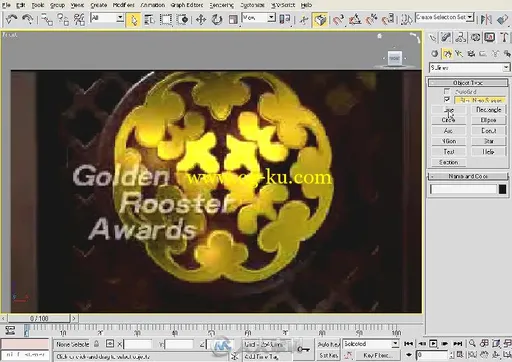This screenshot has width=512, height=362.
Task: Switch to the Utilities hammer tab
Action: pyautogui.click(x=504, y=37)
